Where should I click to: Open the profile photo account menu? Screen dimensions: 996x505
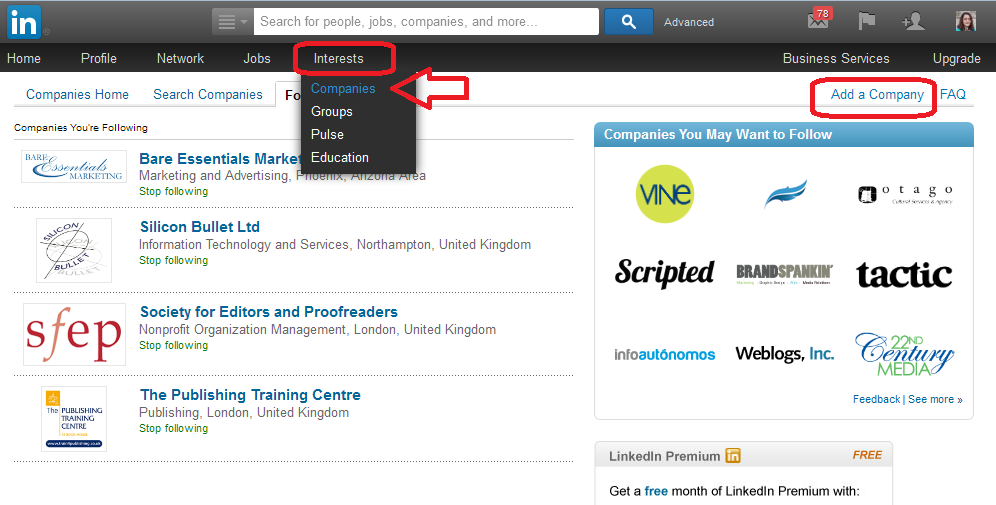[x=965, y=21]
